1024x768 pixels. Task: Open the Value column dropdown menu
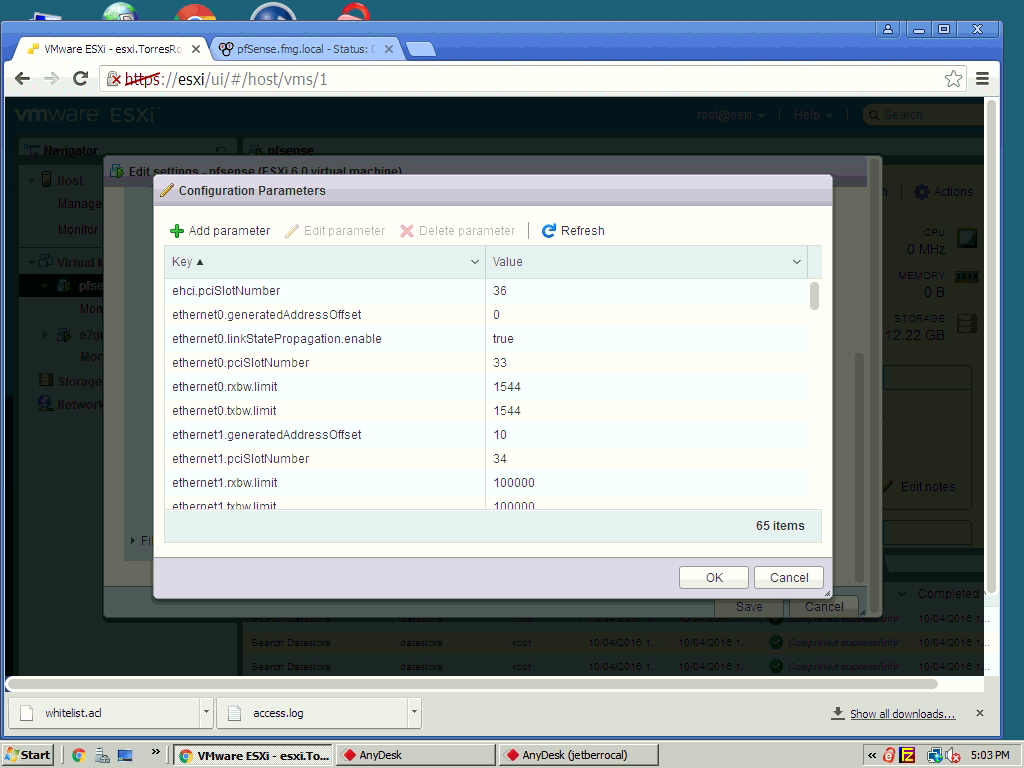[x=797, y=262]
